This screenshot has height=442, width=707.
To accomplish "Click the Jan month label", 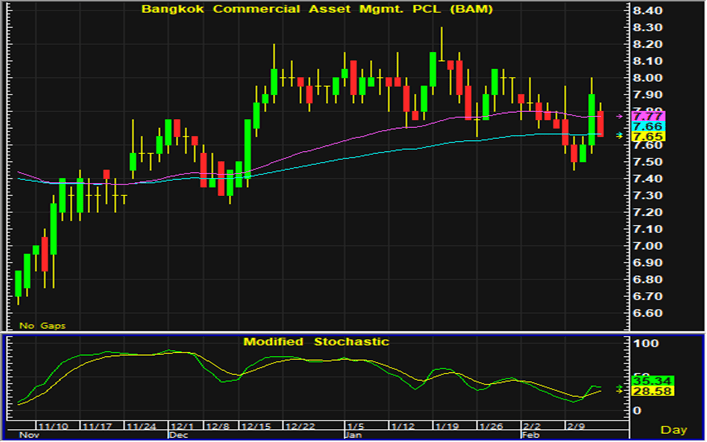I will click(x=354, y=436).
